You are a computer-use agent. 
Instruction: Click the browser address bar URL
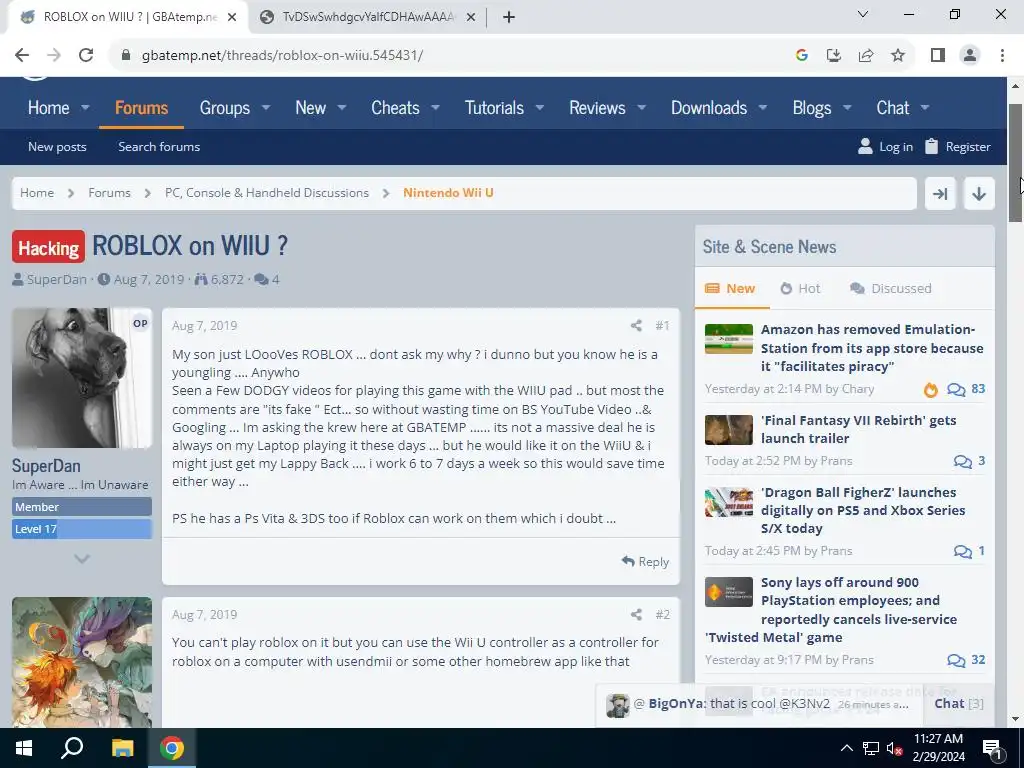click(282, 55)
